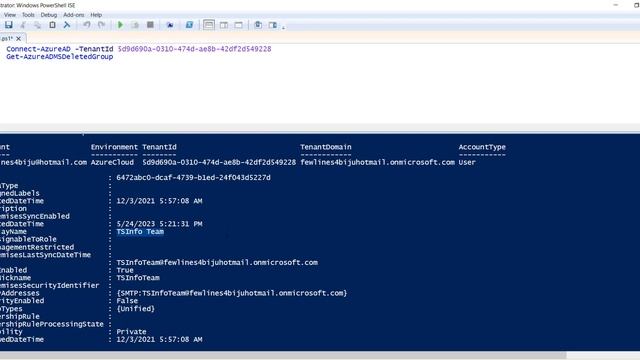Clear the console pane with the broom icon

67,25
